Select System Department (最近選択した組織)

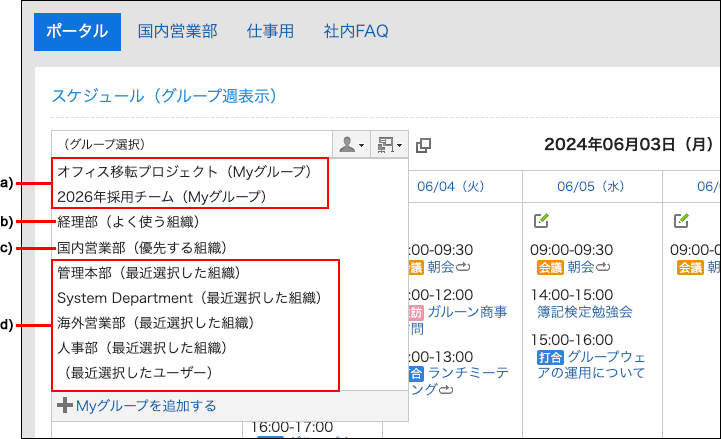pos(189,298)
